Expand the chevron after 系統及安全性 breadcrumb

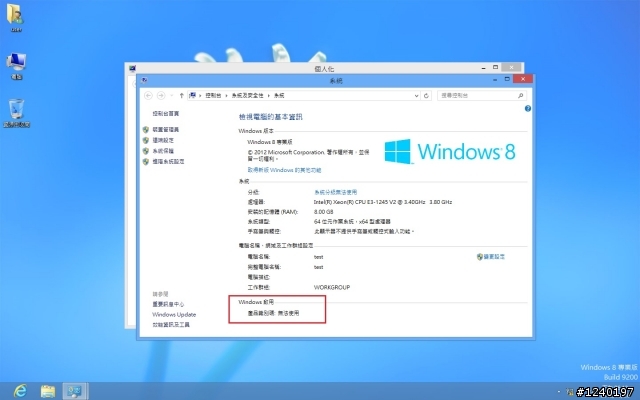[x=269, y=96]
